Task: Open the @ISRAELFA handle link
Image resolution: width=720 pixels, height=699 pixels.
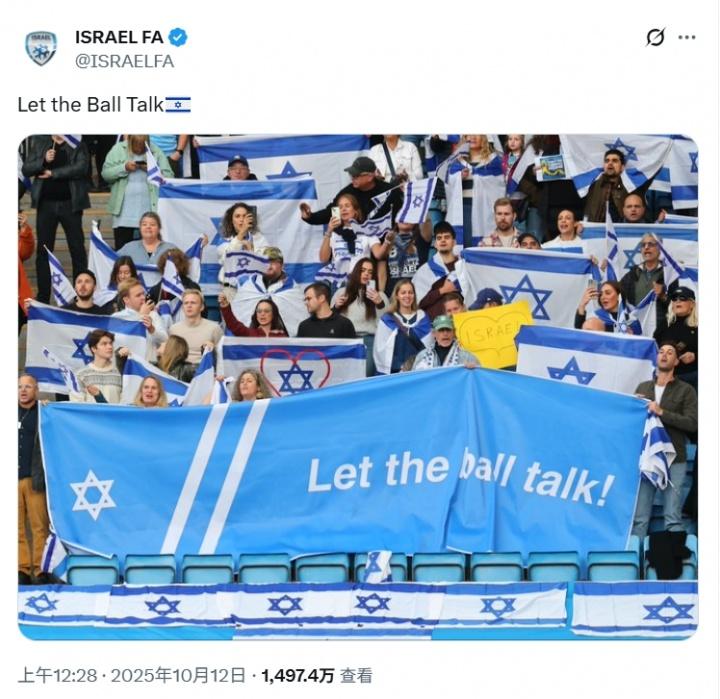Action: 124,61
